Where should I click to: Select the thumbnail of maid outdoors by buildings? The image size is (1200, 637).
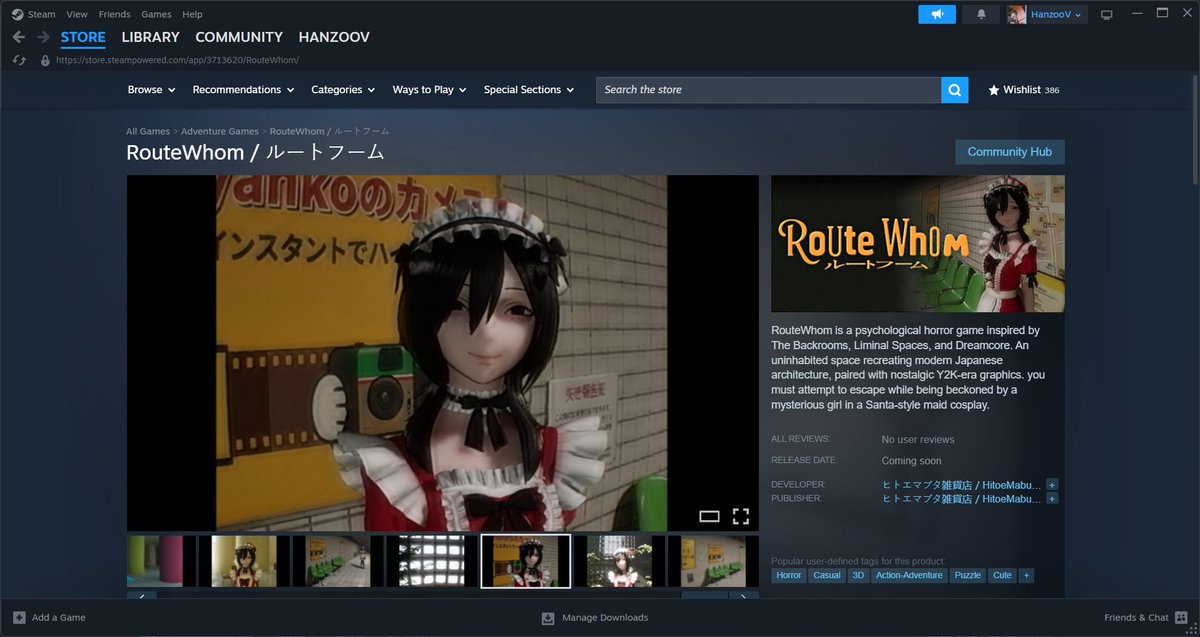[x=620, y=561]
